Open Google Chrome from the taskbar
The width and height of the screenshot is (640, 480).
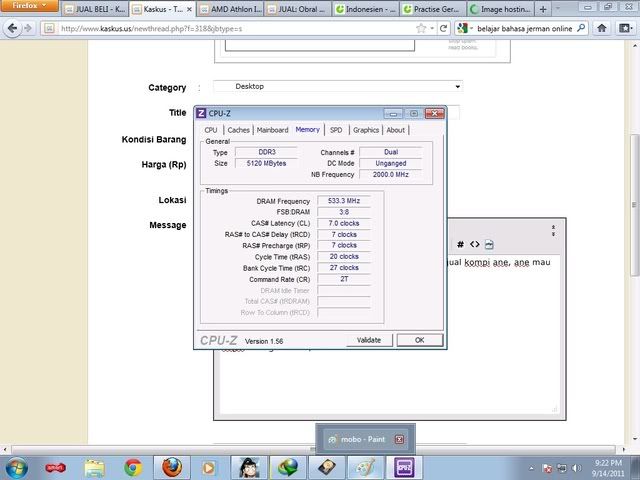[x=133, y=468]
